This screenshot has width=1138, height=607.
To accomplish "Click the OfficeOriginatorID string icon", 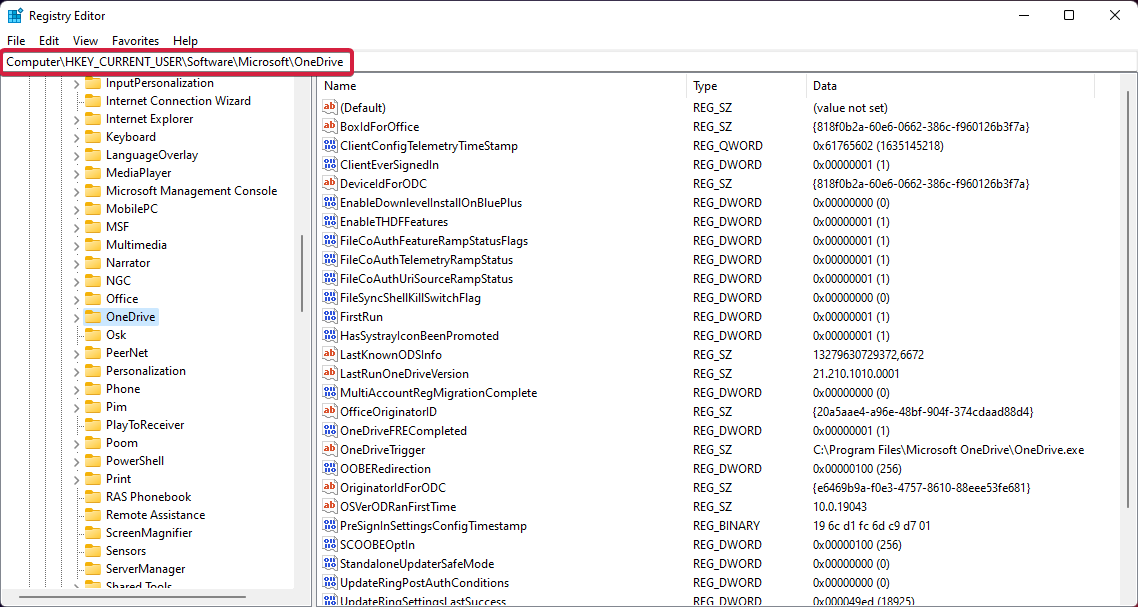I will (330, 412).
